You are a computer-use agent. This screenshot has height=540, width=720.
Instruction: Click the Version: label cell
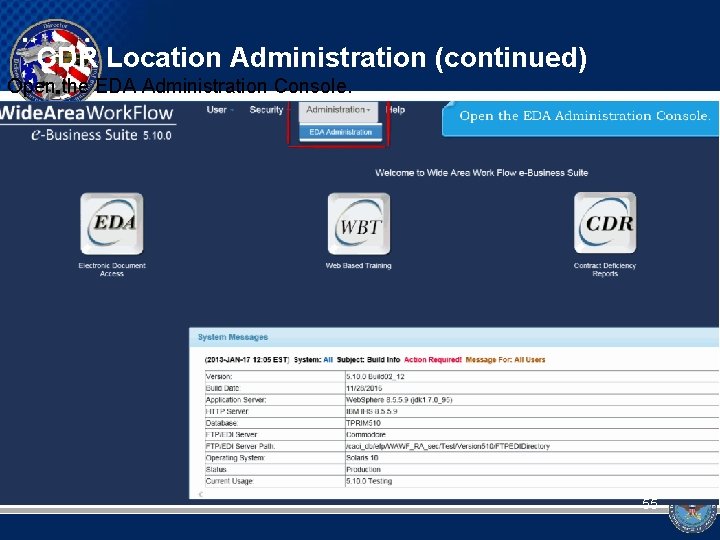pyautogui.click(x=275, y=377)
